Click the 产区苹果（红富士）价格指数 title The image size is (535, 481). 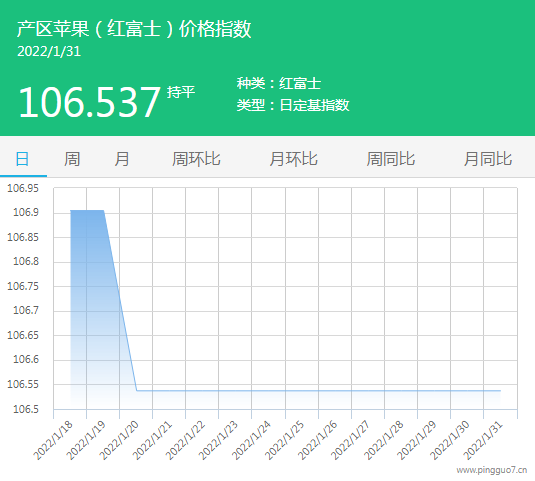click(x=134, y=29)
